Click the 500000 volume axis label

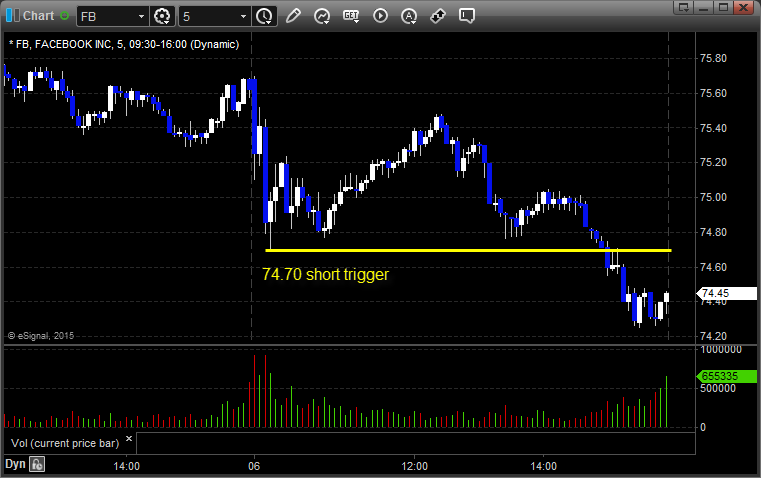718,388
